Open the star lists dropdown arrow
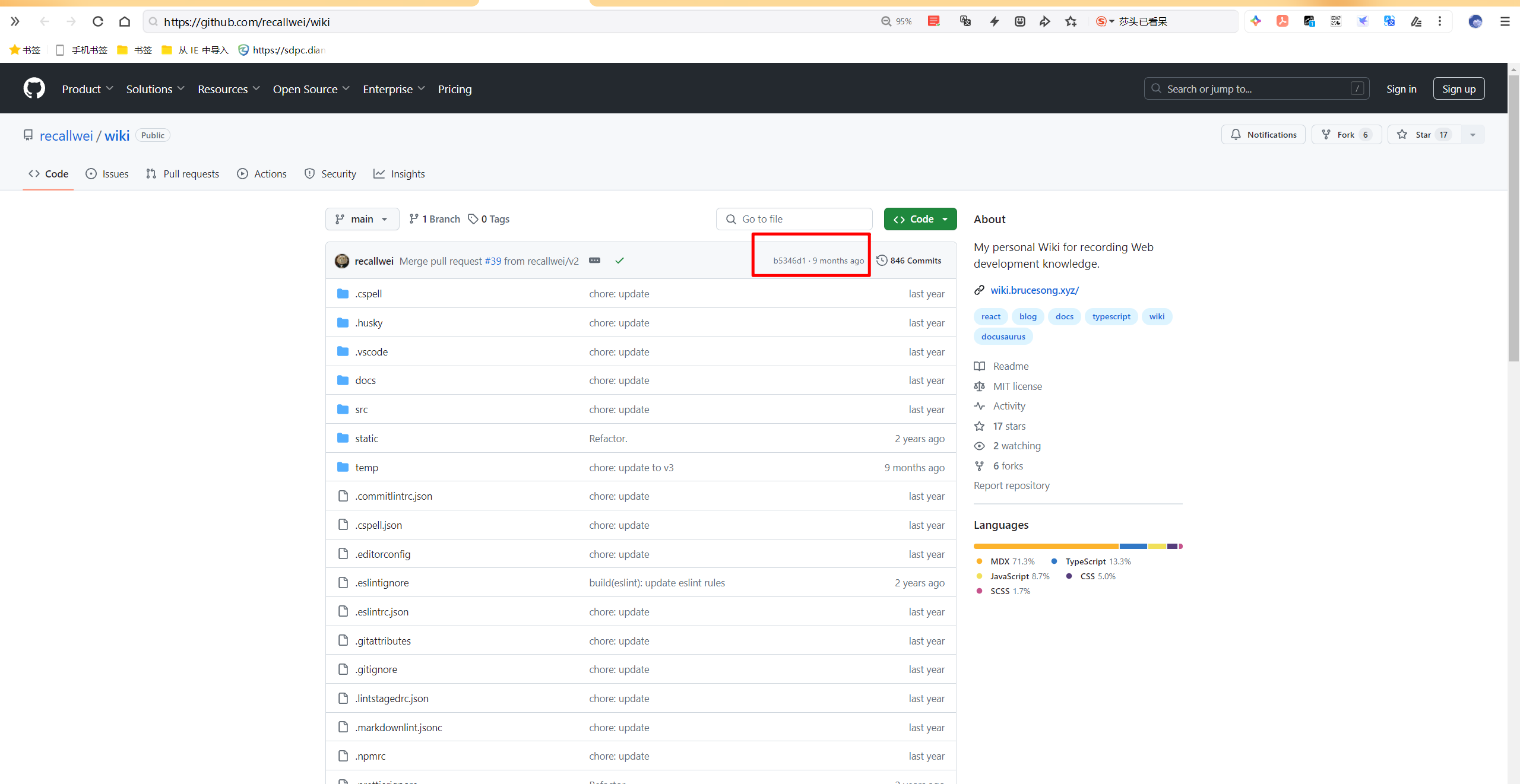The height and width of the screenshot is (784, 1520). click(x=1472, y=135)
